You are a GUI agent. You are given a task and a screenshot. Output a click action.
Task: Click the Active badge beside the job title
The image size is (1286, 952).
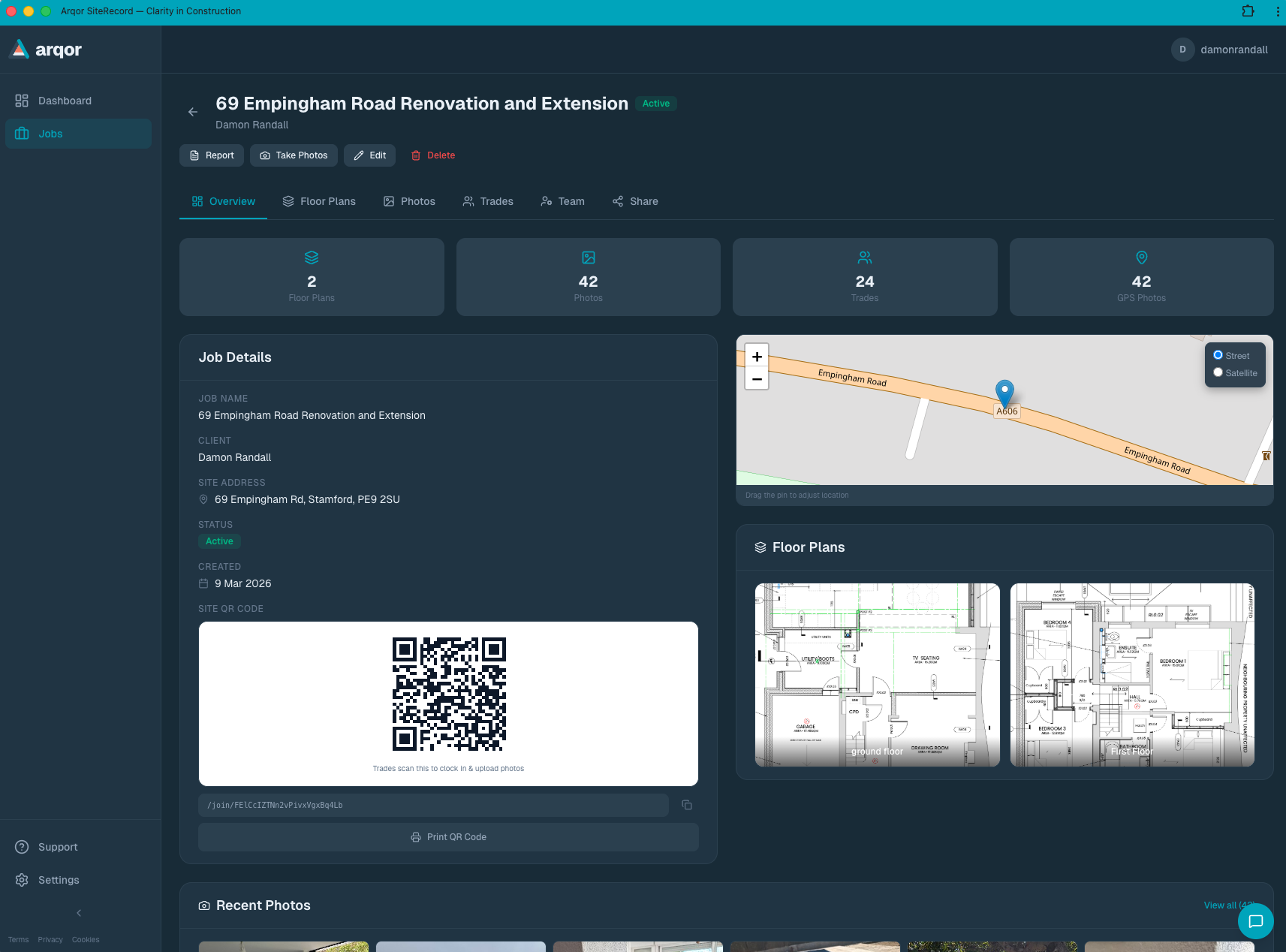(656, 104)
